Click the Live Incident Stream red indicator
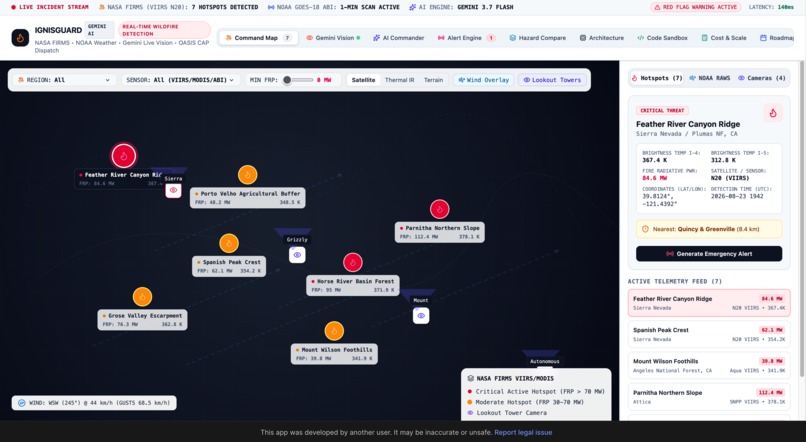This screenshot has width=806, height=442. tap(13, 7)
